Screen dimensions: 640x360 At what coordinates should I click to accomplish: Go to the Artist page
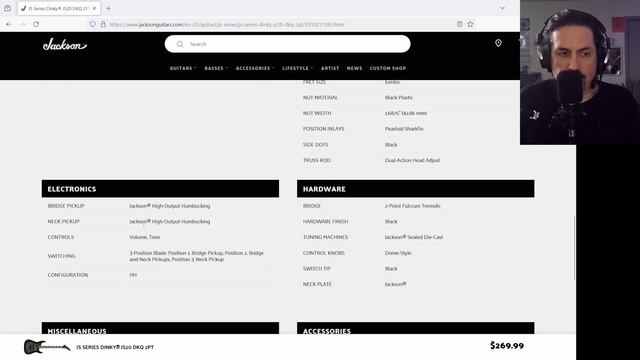point(330,68)
